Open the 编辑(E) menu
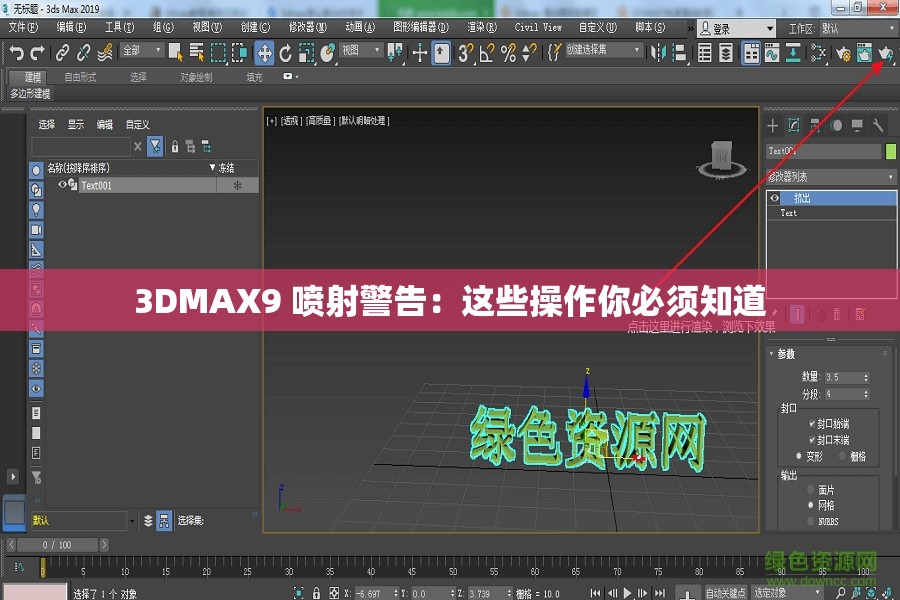The image size is (900, 600). pyautogui.click(x=71, y=27)
